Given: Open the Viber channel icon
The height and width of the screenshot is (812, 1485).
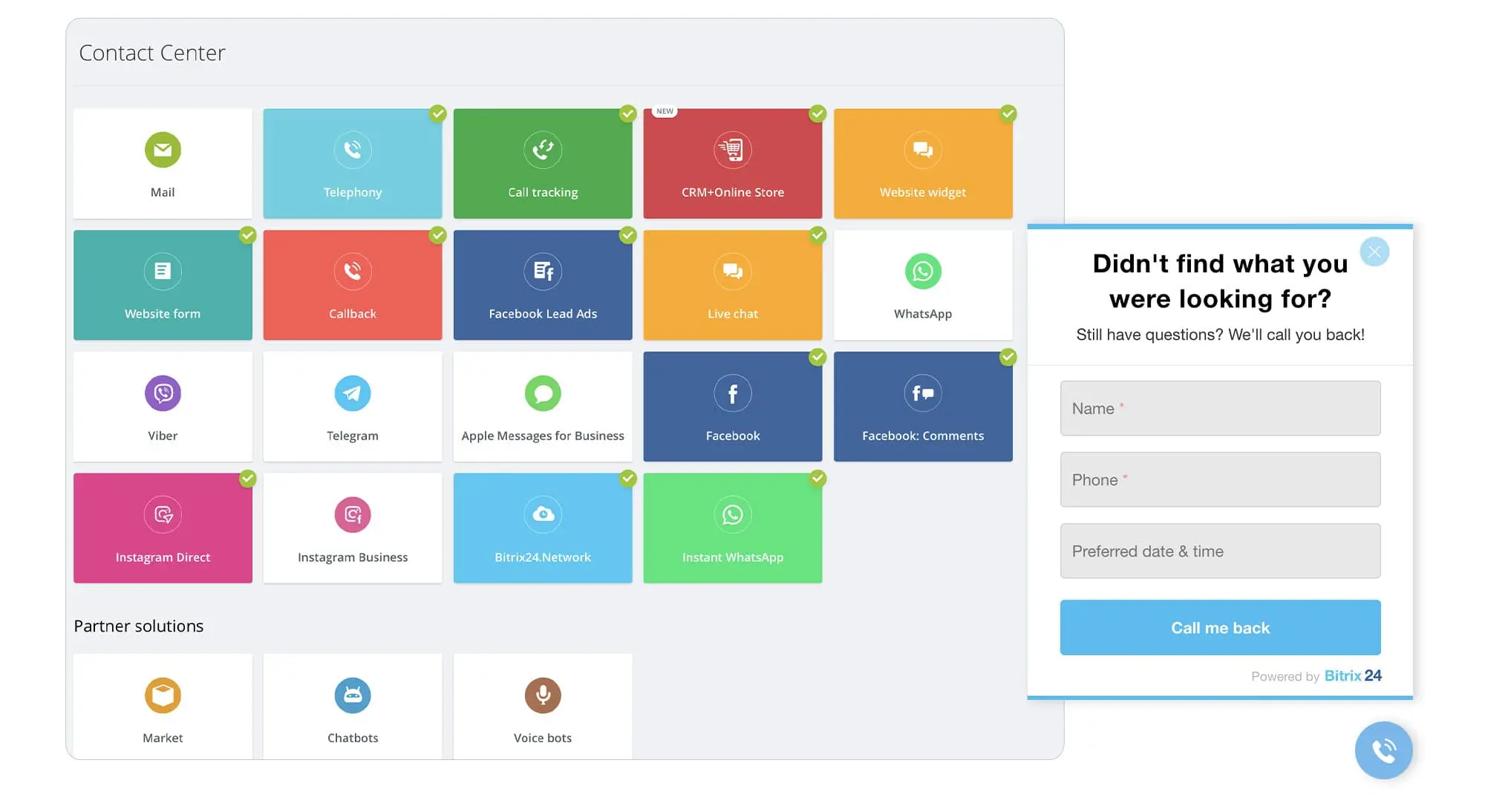Looking at the screenshot, I should (x=163, y=393).
